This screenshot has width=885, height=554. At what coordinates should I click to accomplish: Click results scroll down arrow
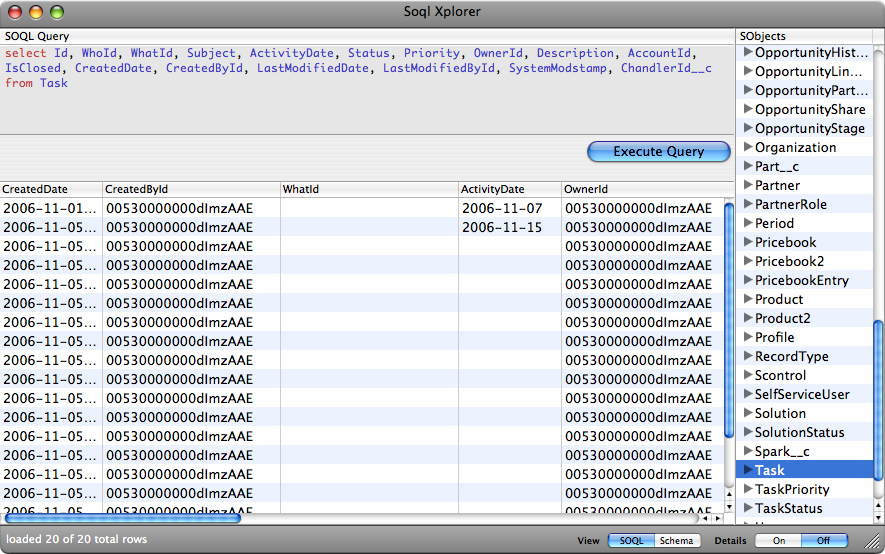coord(729,507)
